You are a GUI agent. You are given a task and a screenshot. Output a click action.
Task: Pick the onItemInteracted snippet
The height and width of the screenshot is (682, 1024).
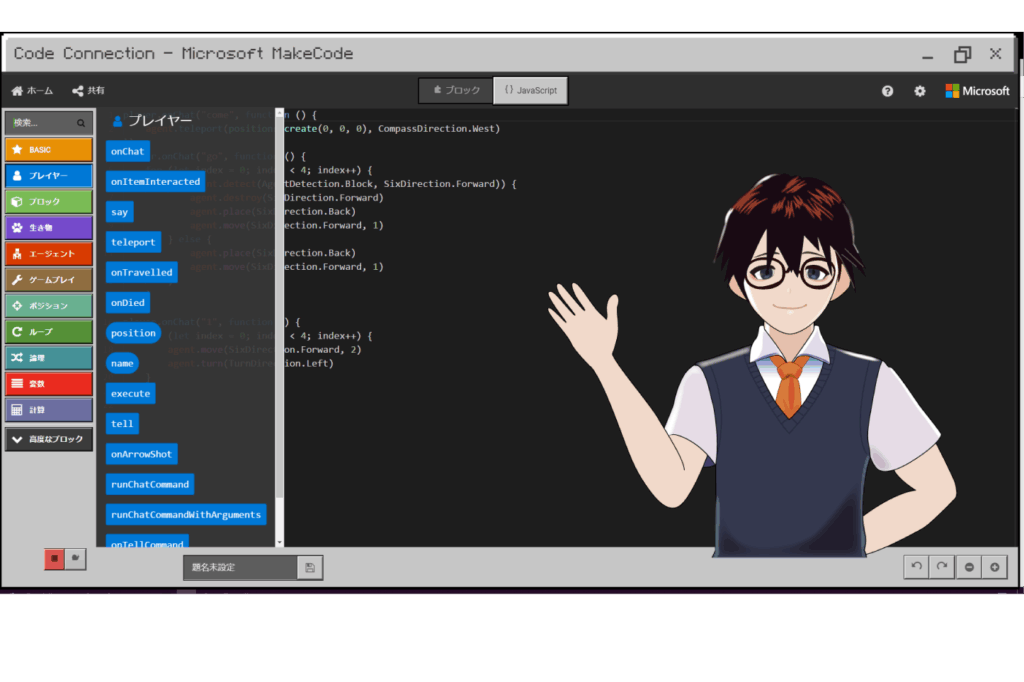click(155, 182)
